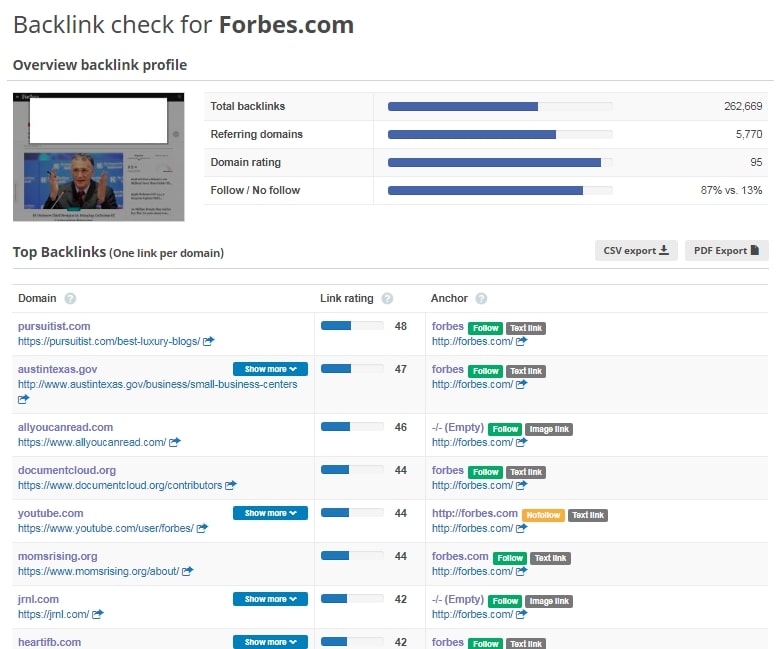
Task: Expand Show more for jrnl.com
Action: (x=270, y=599)
